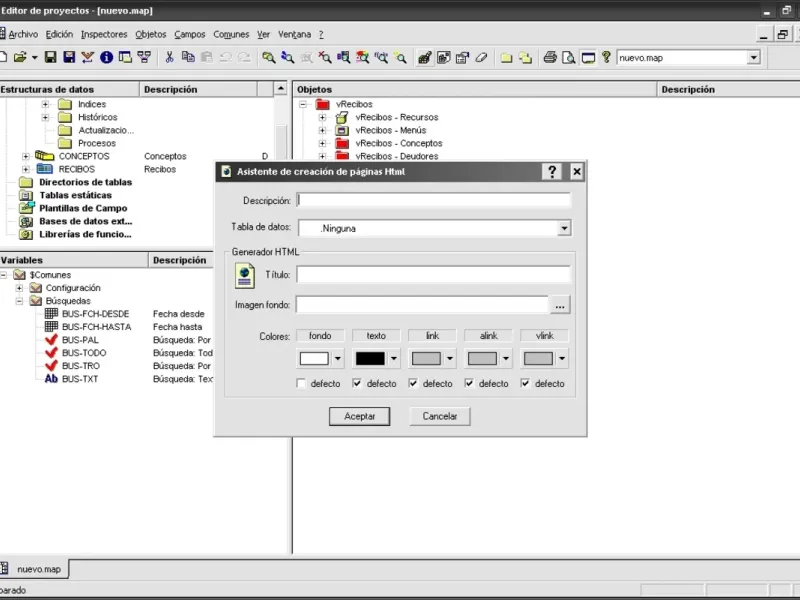The height and width of the screenshot is (600, 800).
Task: Open the vlink color dropdown arrow
Action: [x=562, y=359]
